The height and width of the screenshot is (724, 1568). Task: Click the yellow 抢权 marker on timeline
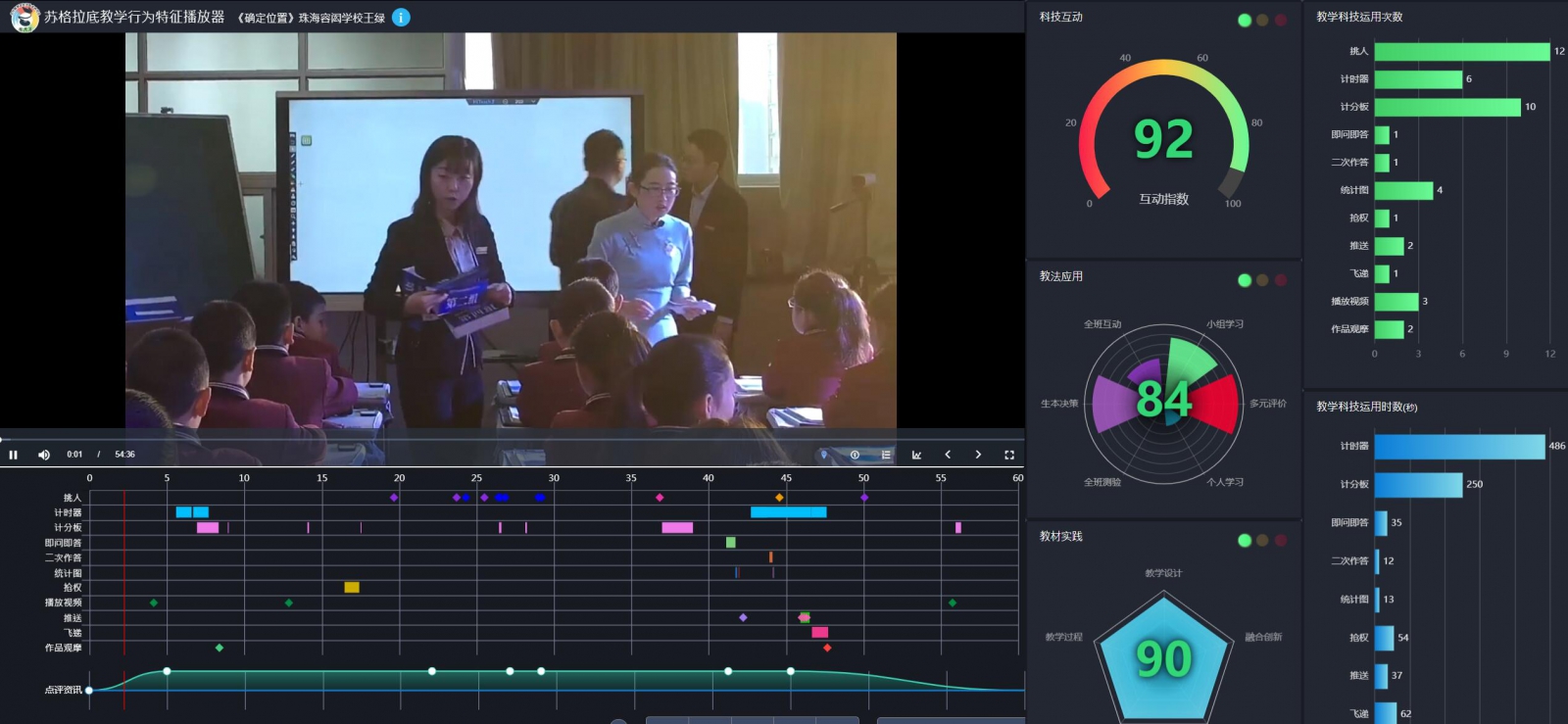point(352,588)
